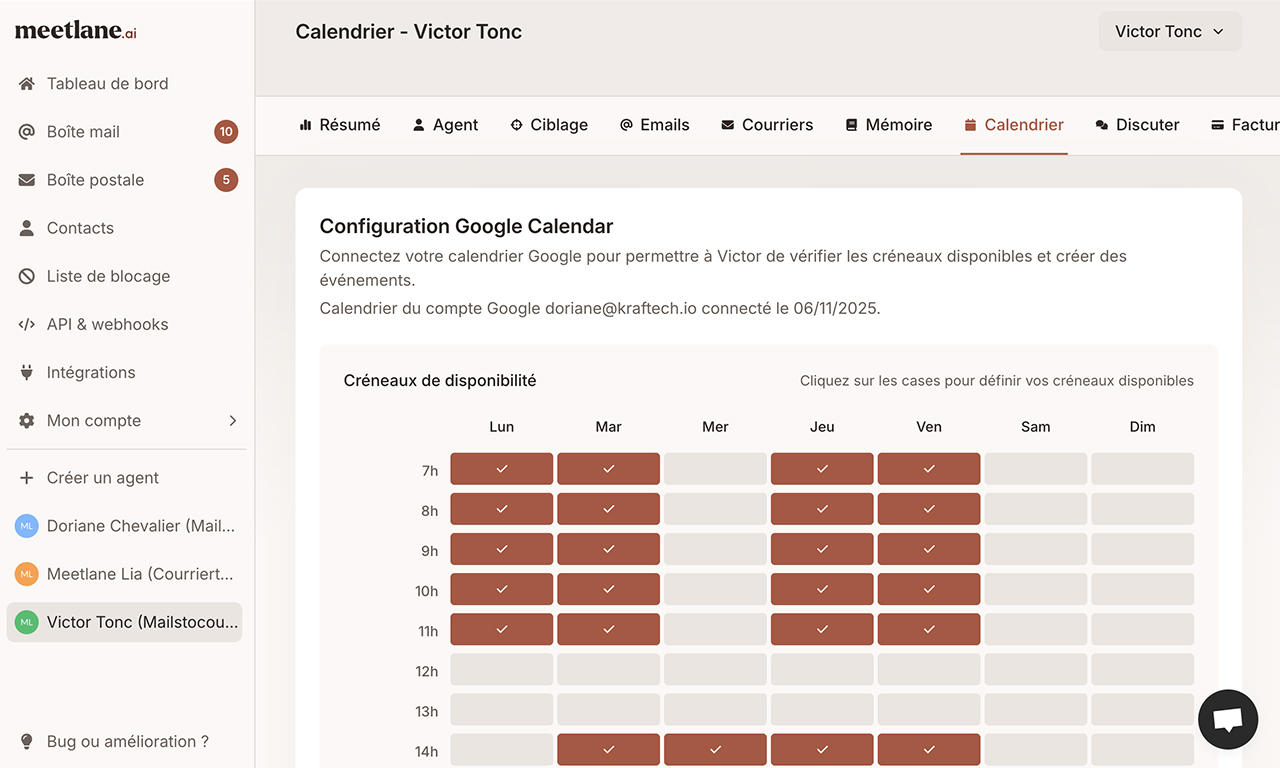The height and width of the screenshot is (768, 1280).
Task: Select the Boîte postale envelope icon
Action: pyautogui.click(x=26, y=180)
